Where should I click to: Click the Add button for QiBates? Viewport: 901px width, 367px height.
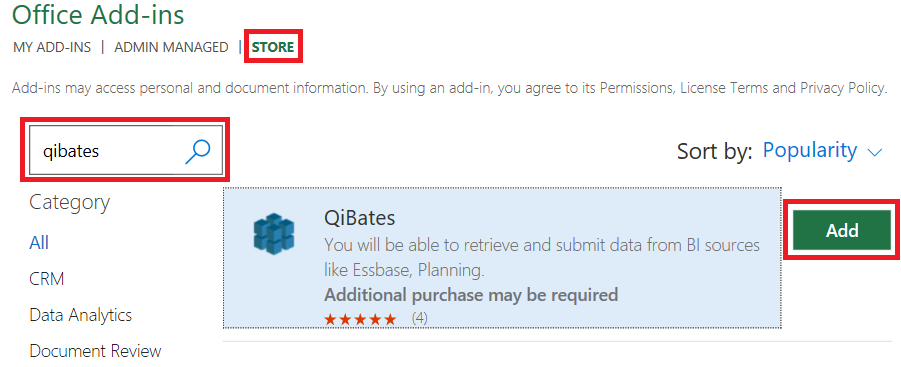tap(842, 230)
